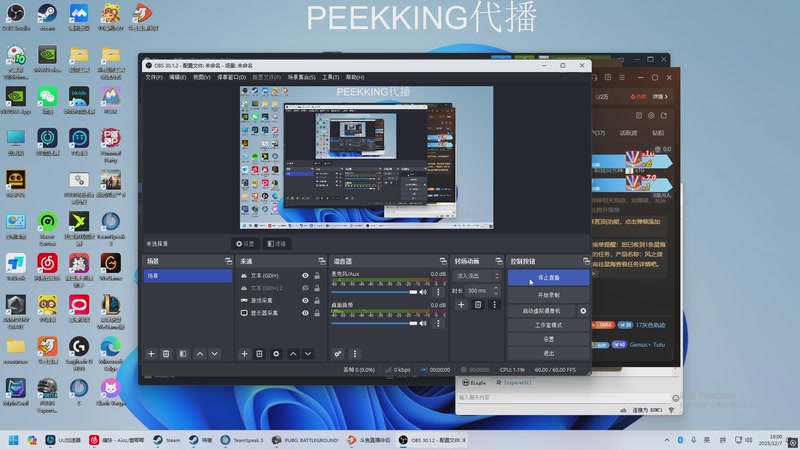Open 停靠窗口(D) menu
Image resolution: width=800 pixels, height=450 pixels.
232,77
